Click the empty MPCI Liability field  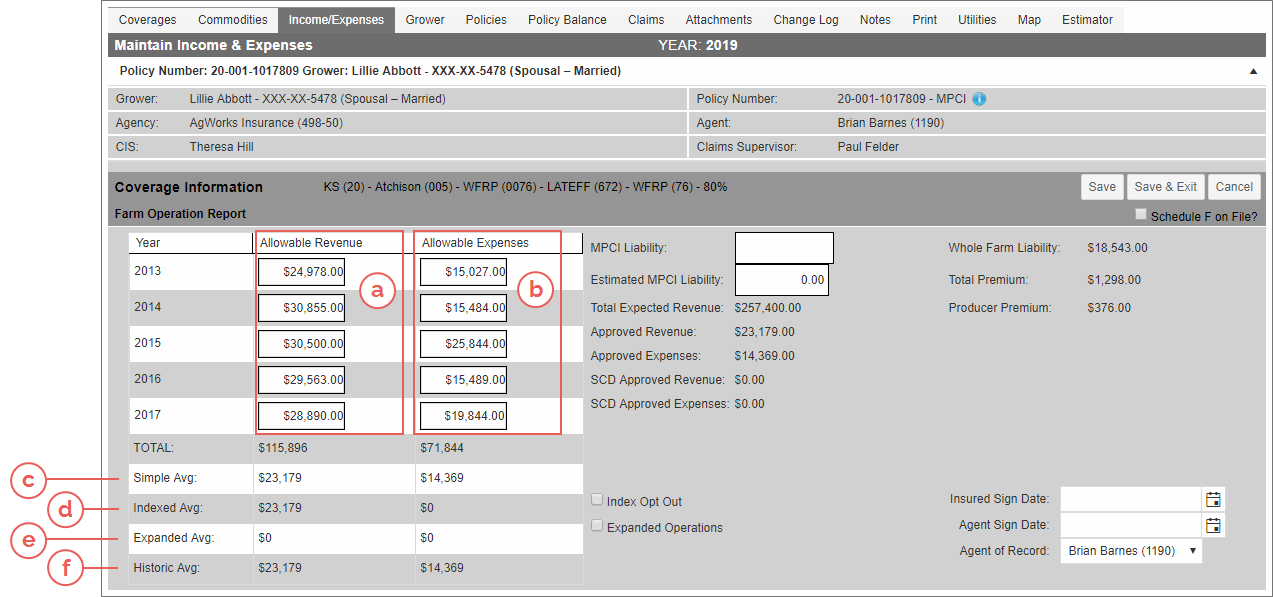[784, 248]
